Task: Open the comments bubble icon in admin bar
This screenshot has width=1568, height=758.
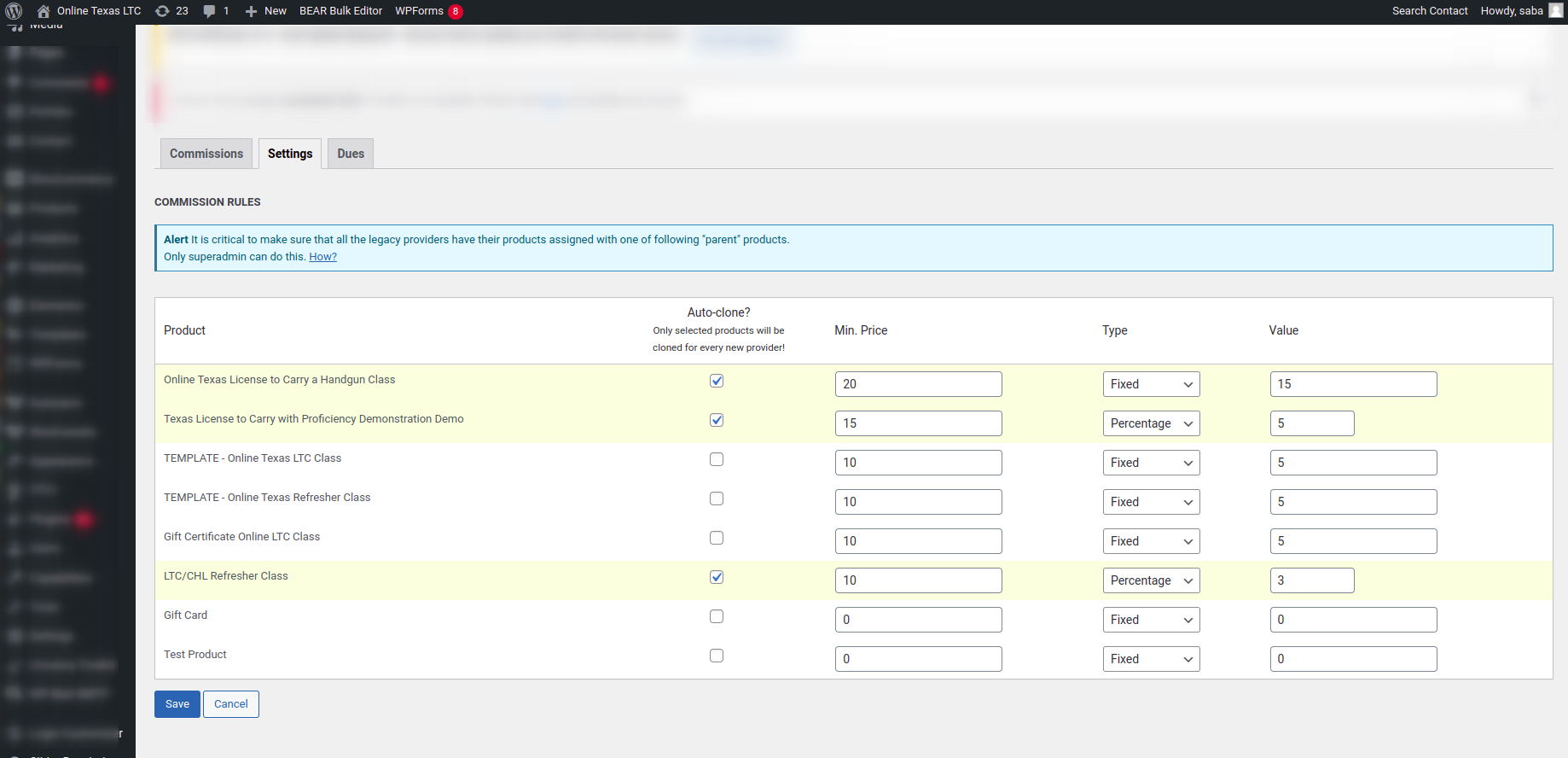Action: click(x=209, y=11)
